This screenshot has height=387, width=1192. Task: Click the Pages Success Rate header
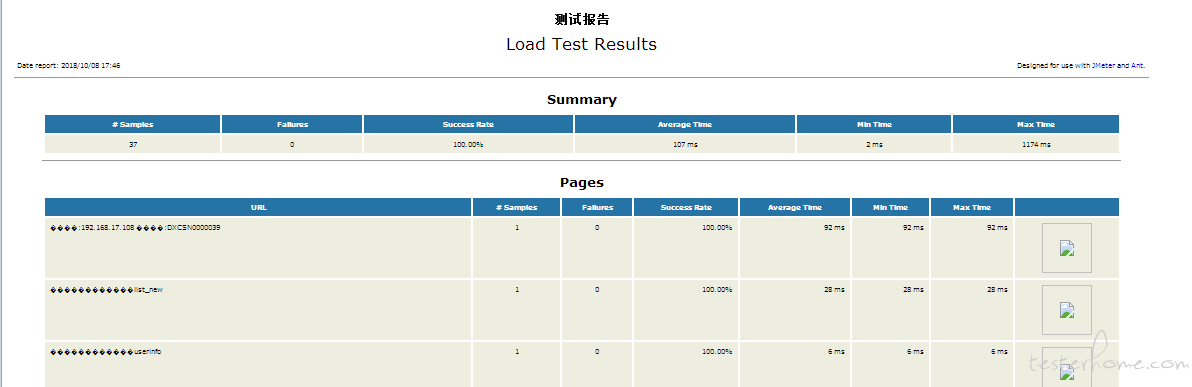tap(686, 207)
